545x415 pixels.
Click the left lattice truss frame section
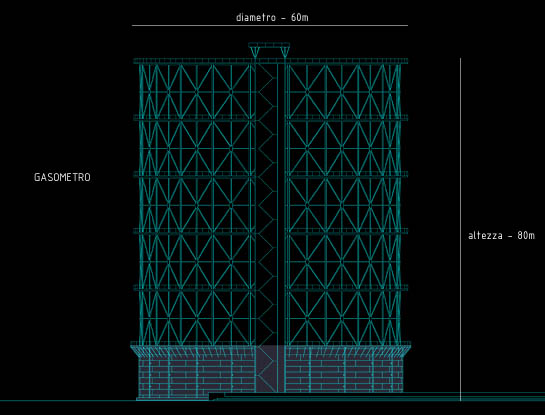coord(197,204)
